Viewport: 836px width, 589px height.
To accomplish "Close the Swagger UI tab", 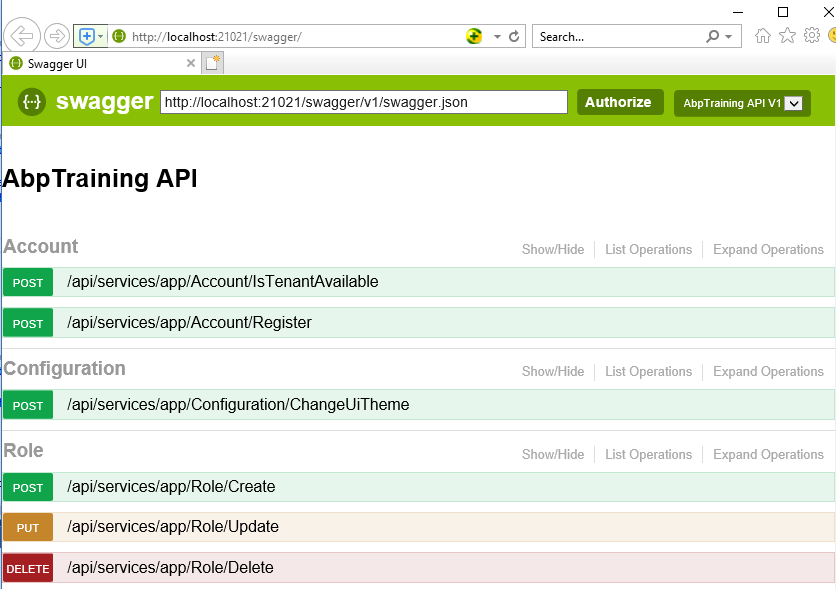I will [191, 63].
